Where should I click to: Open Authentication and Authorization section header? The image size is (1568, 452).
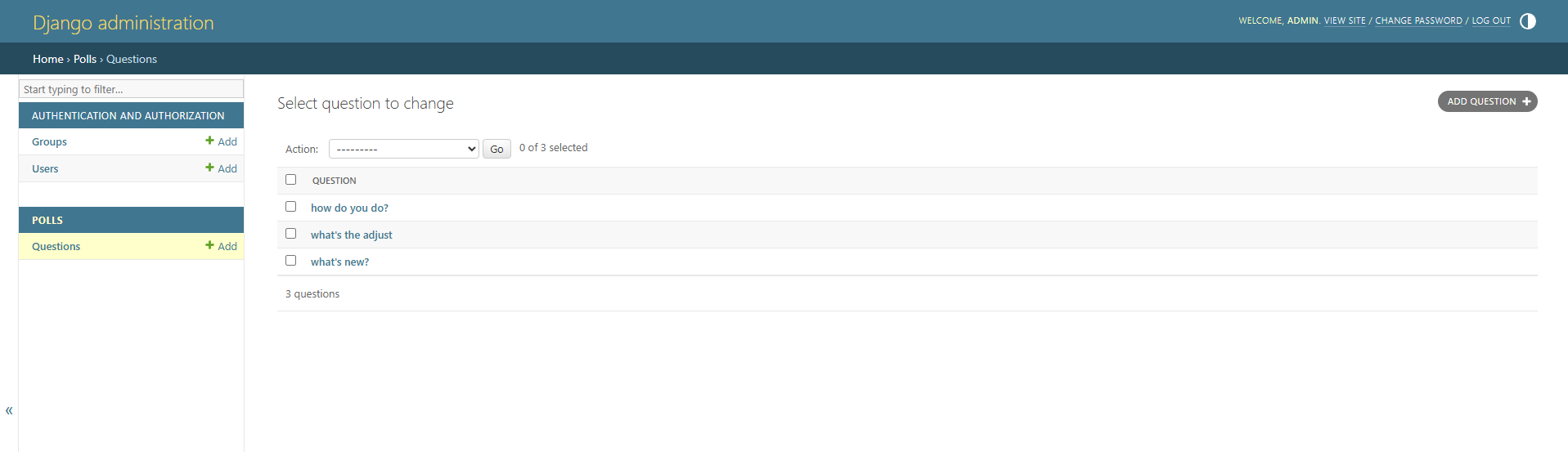pyautogui.click(x=128, y=116)
